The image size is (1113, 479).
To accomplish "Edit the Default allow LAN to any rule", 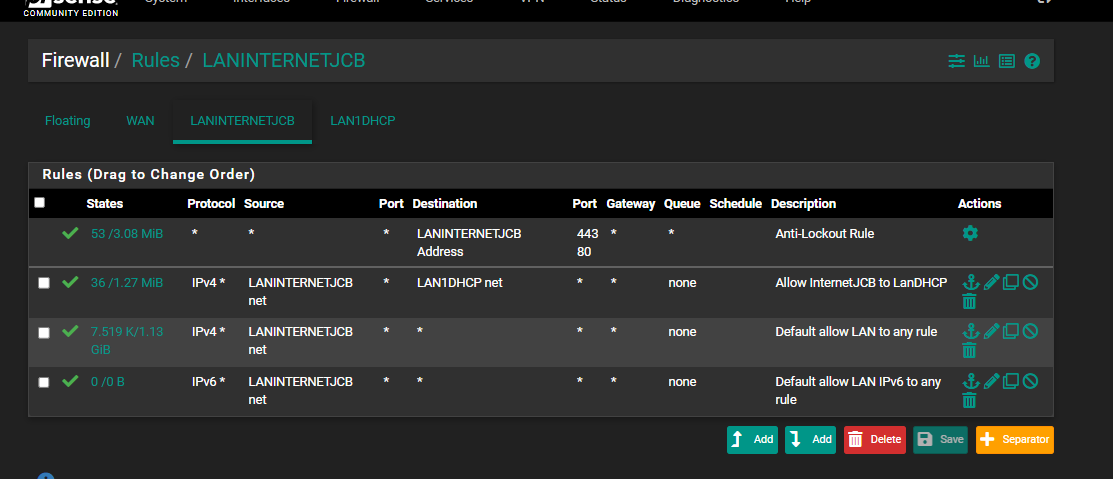I will pyautogui.click(x=991, y=331).
